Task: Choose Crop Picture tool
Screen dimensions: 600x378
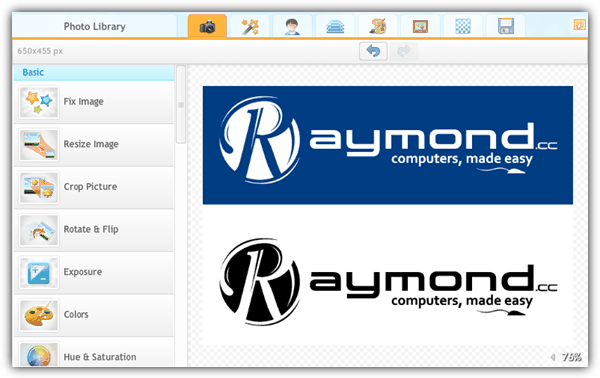Action: pyautogui.click(x=94, y=187)
